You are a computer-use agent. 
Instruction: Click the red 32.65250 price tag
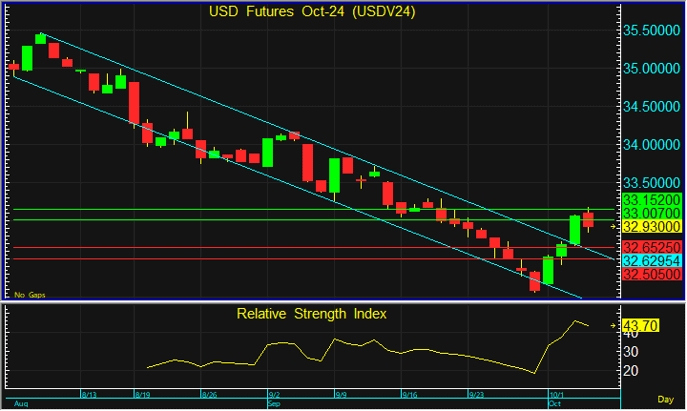[x=650, y=247]
